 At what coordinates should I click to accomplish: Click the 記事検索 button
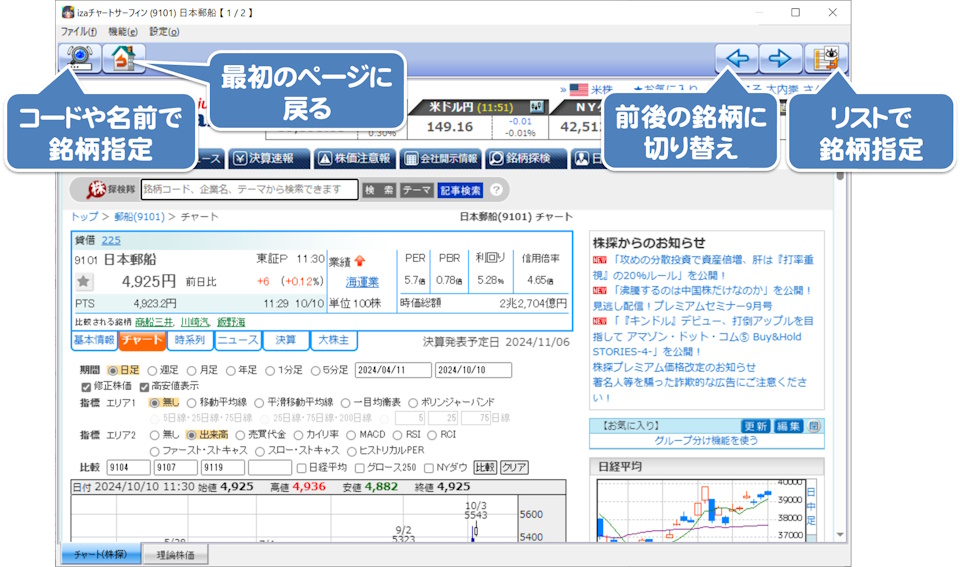pos(460,190)
